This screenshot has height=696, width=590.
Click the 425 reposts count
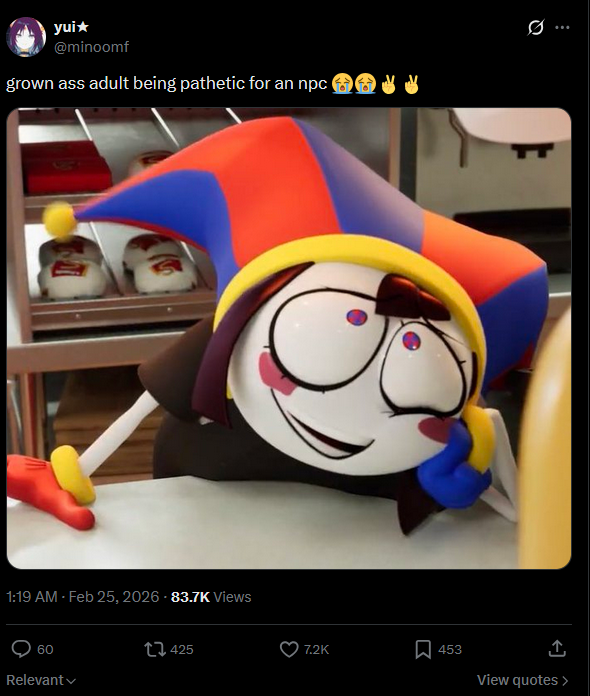[x=182, y=649]
